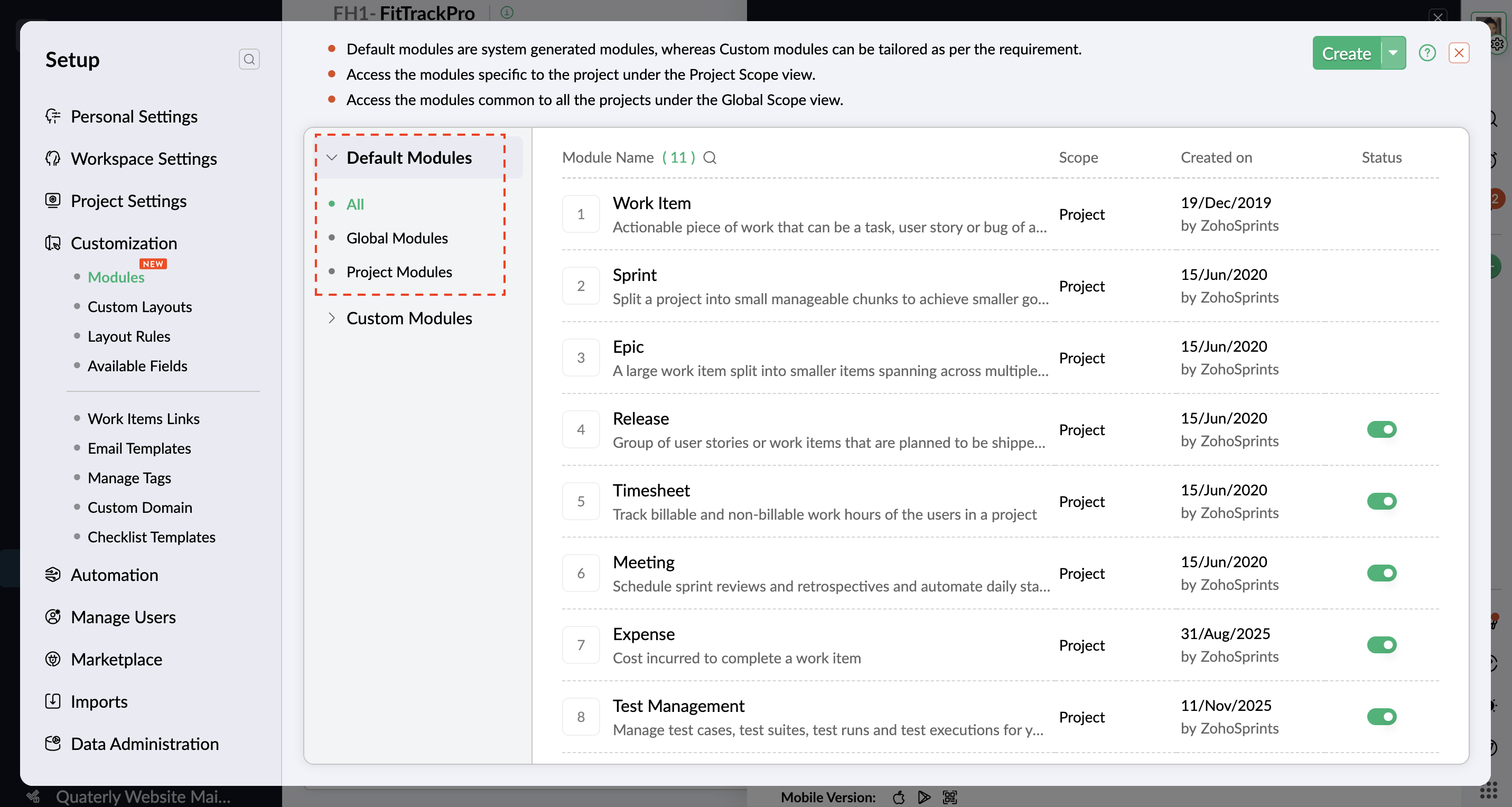Click the Setup search icon
The width and height of the screenshot is (1512, 807).
click(249, 59)
